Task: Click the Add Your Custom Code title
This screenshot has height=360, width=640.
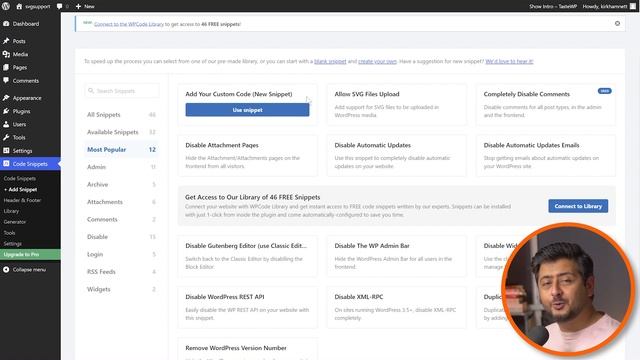Action: [x=239, y=94]
